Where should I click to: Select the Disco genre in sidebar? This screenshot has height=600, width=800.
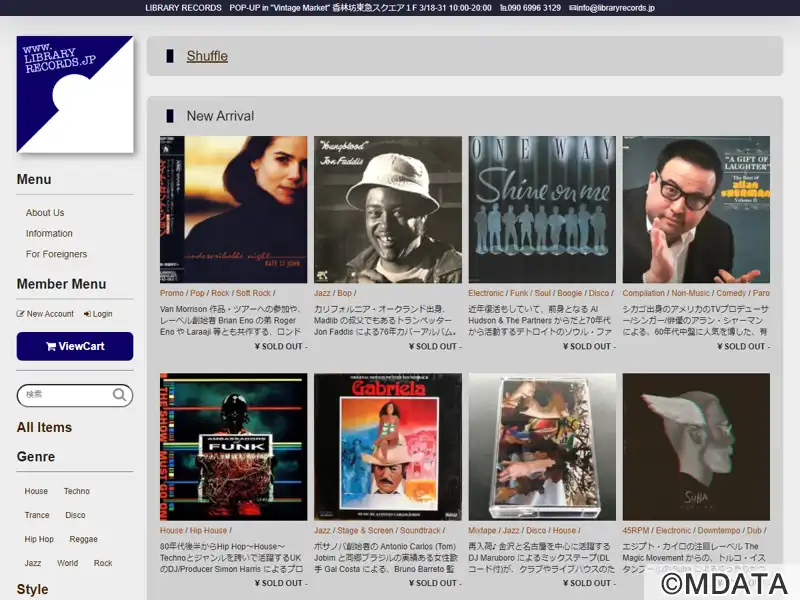click(75, 515)
